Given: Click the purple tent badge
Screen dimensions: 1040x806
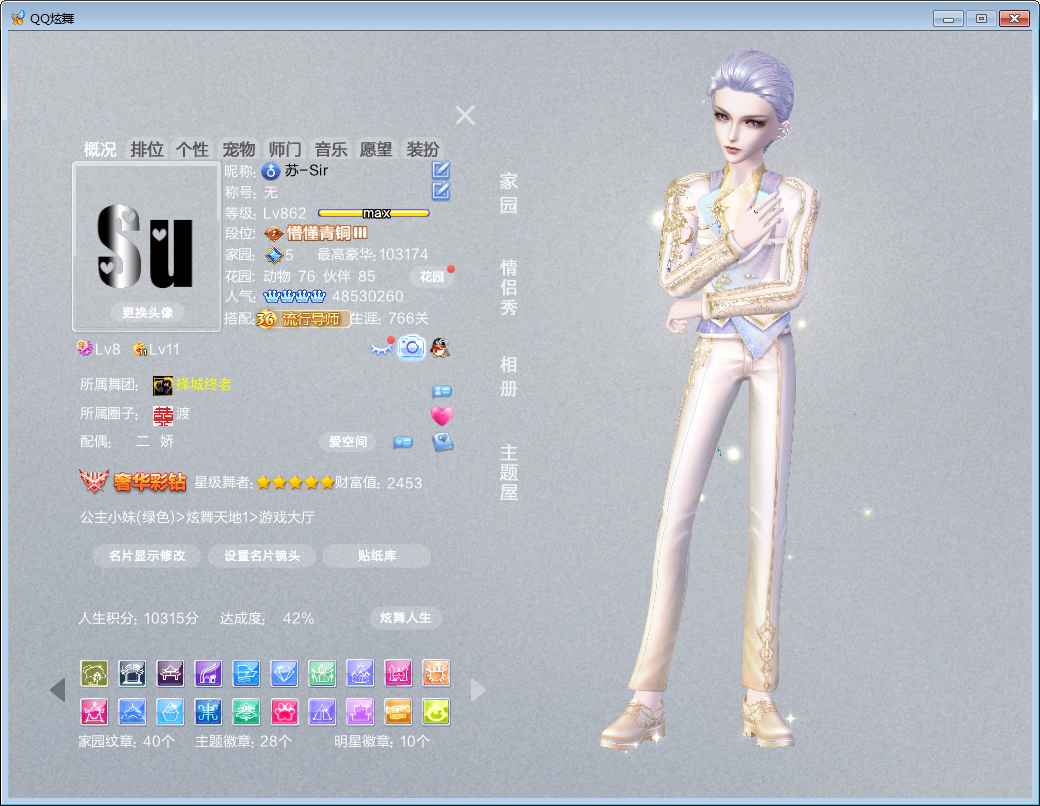Looking at the screenshot, I should coord(322,712).
